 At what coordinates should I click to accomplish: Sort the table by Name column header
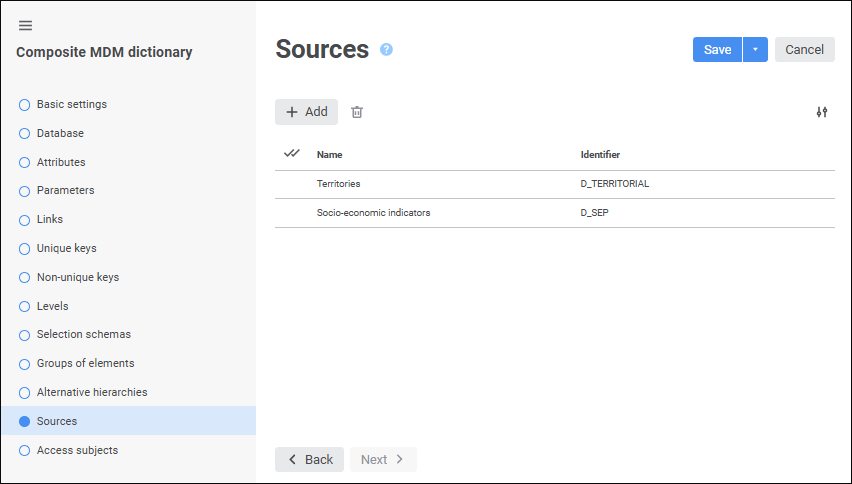tap(330, 155)
